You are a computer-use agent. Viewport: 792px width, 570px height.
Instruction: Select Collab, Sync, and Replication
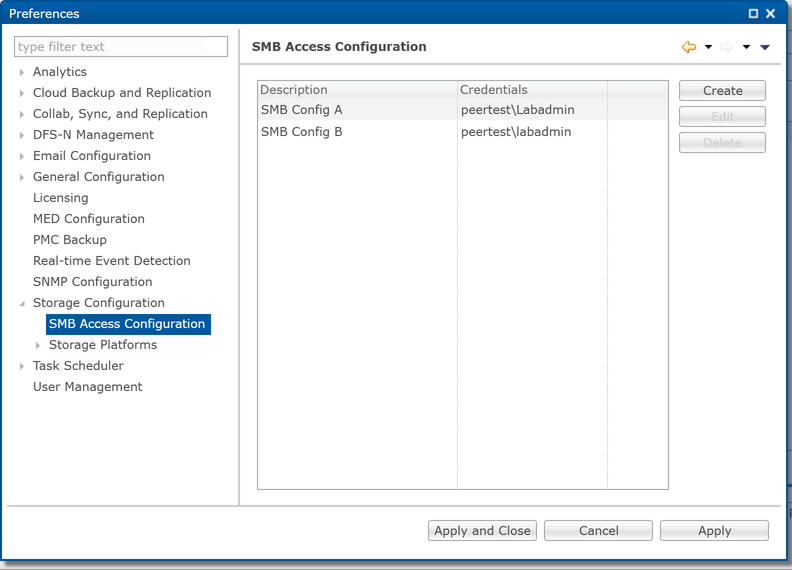point(120,114)
